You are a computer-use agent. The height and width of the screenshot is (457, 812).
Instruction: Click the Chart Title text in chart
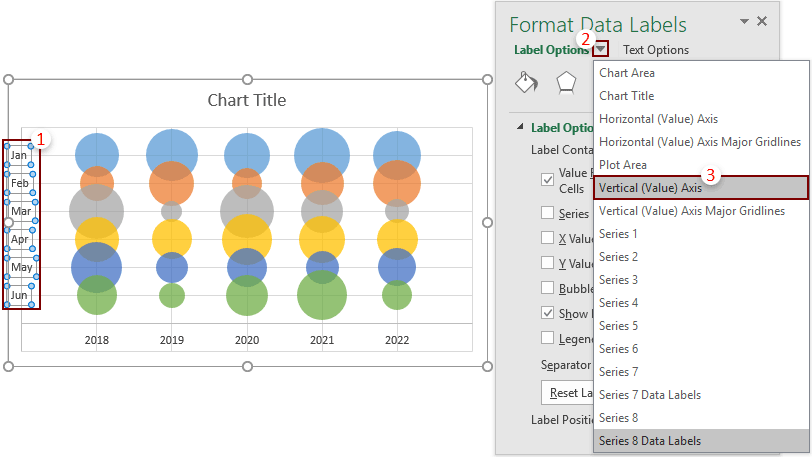[x=246, y=100]
